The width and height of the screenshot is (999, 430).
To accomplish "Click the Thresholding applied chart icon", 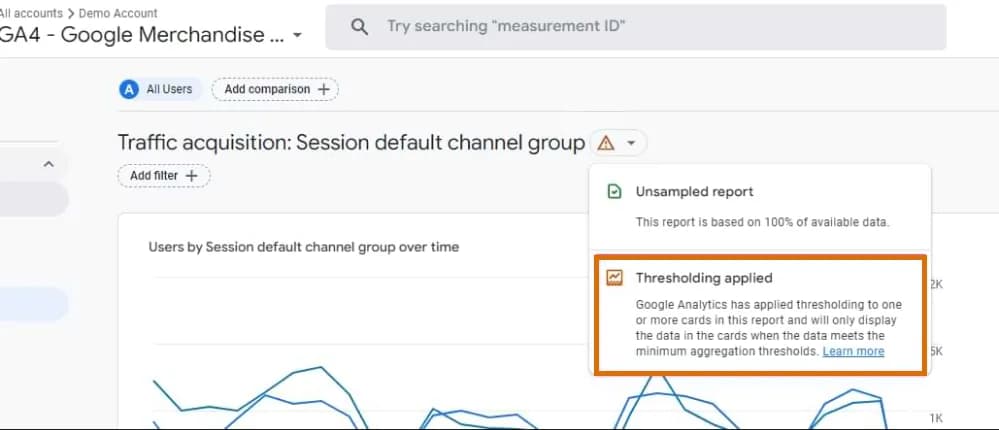I will [x=614, y=278].
